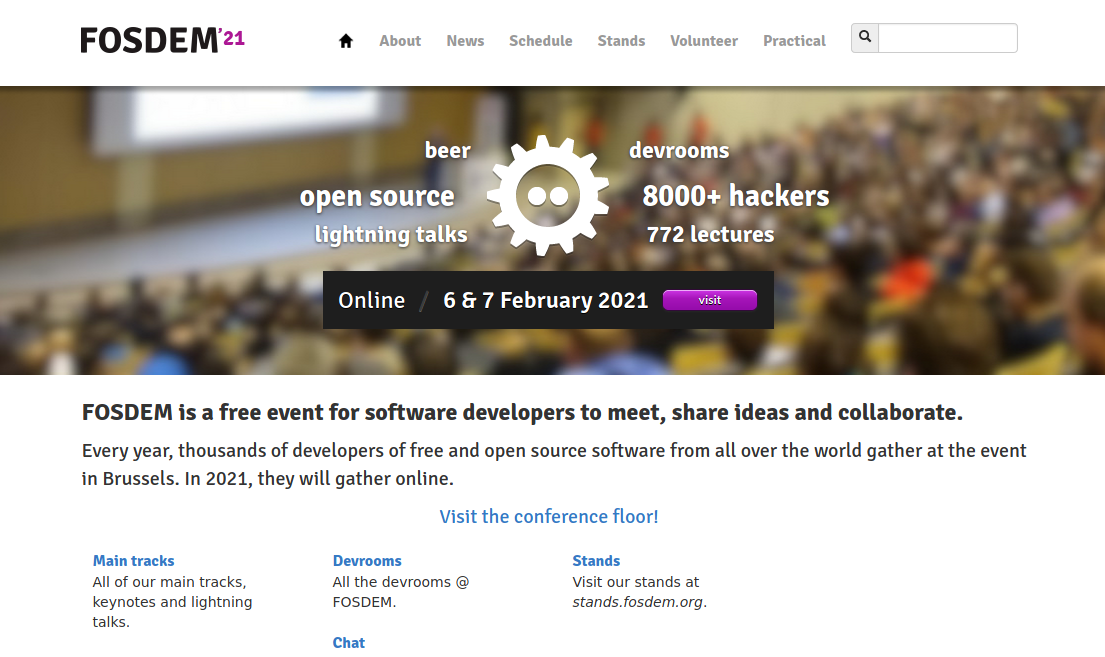Go to the Schedule section
The height and width of the screenshot is (657, 1105).
tap(541, 41)
